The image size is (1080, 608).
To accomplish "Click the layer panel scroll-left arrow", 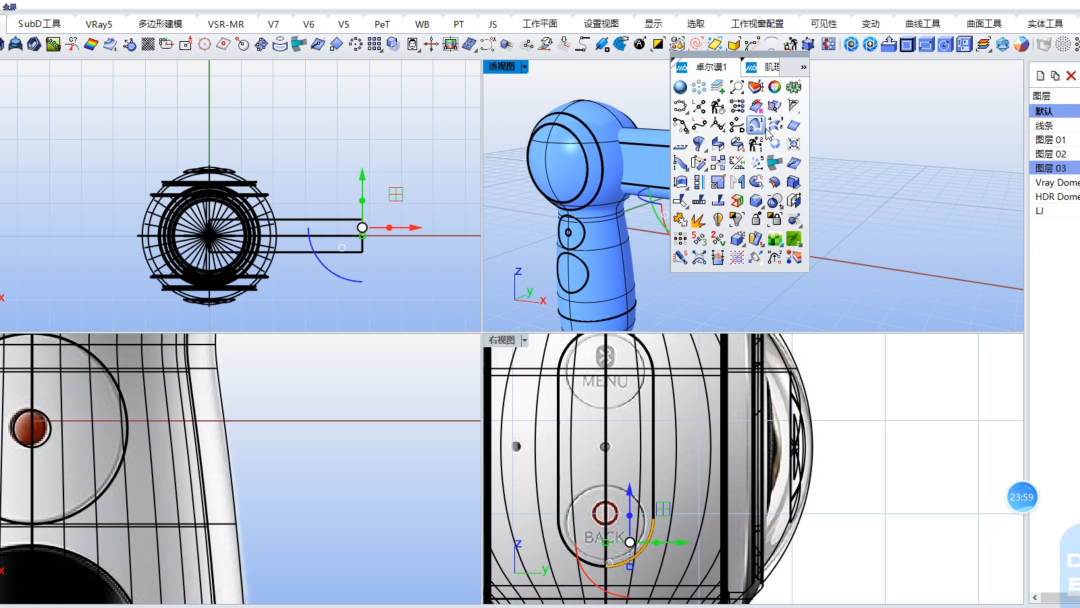I will (1035, 598).
